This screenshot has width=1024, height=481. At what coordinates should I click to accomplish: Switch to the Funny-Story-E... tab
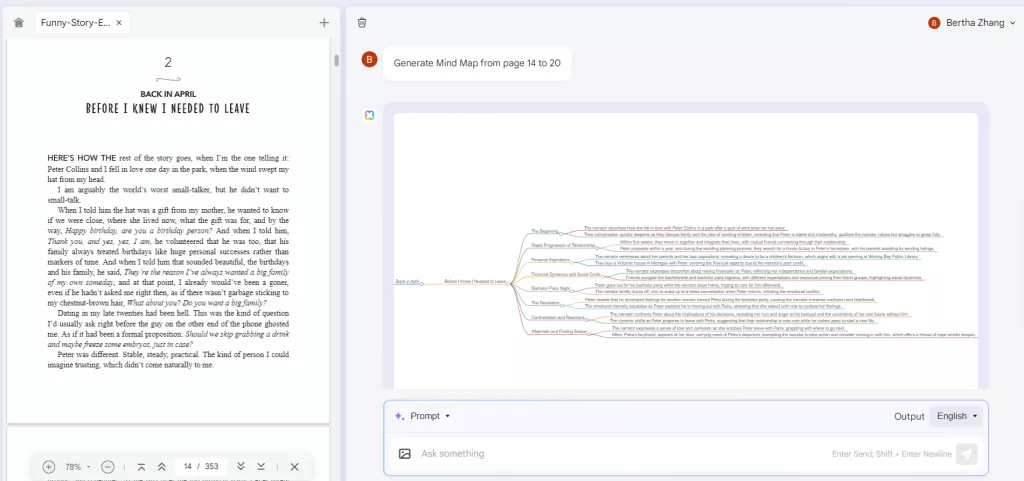[75, 22]
